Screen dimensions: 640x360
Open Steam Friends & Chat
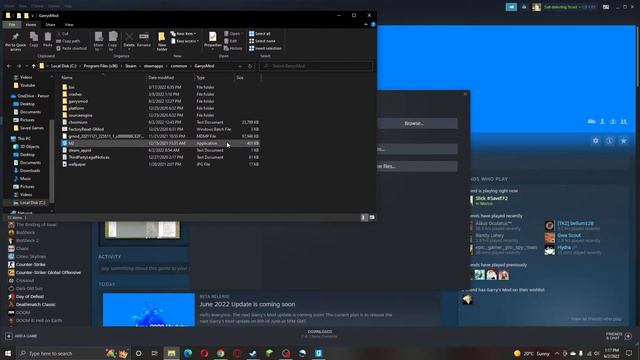619,336
